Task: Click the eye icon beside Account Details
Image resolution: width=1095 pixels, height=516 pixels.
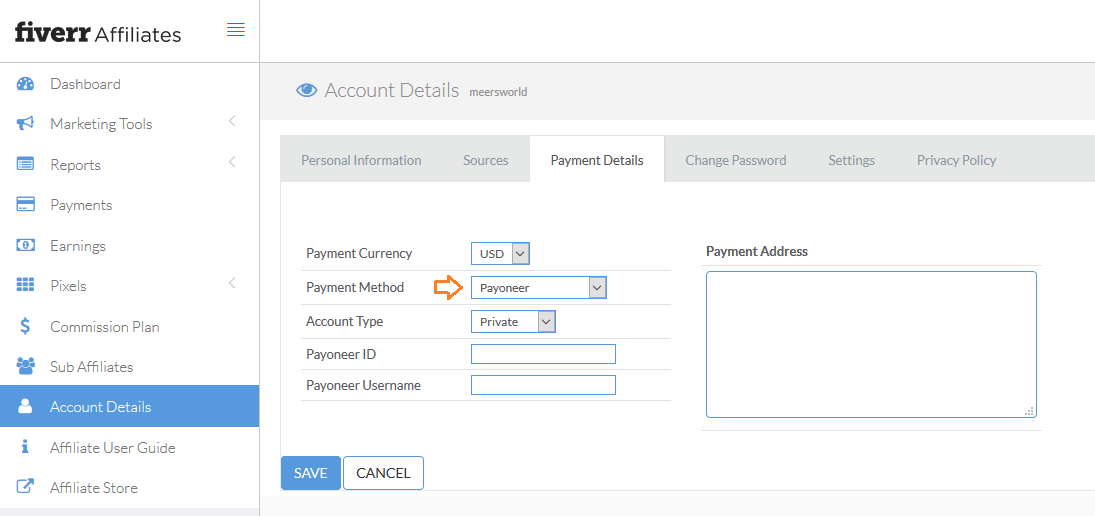Action: point(307,90)
